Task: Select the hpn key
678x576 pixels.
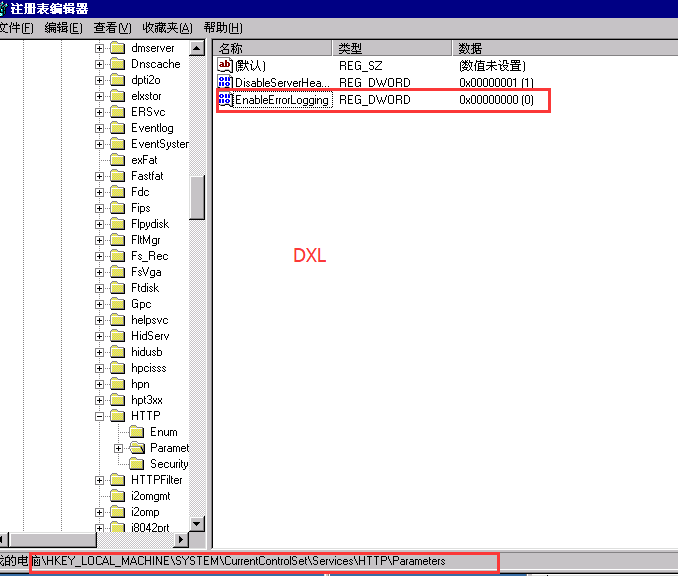Action: [x=140, y=384]
